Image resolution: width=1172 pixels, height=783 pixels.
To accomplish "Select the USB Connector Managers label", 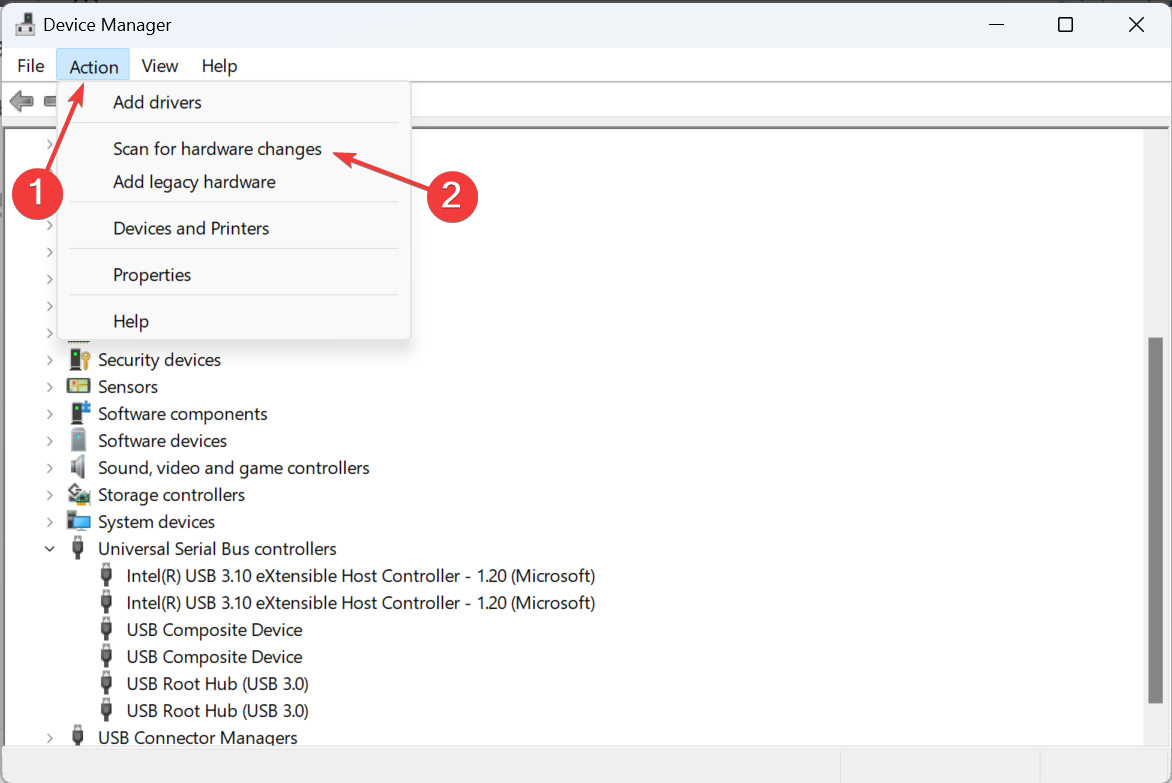I will point(197,737).
